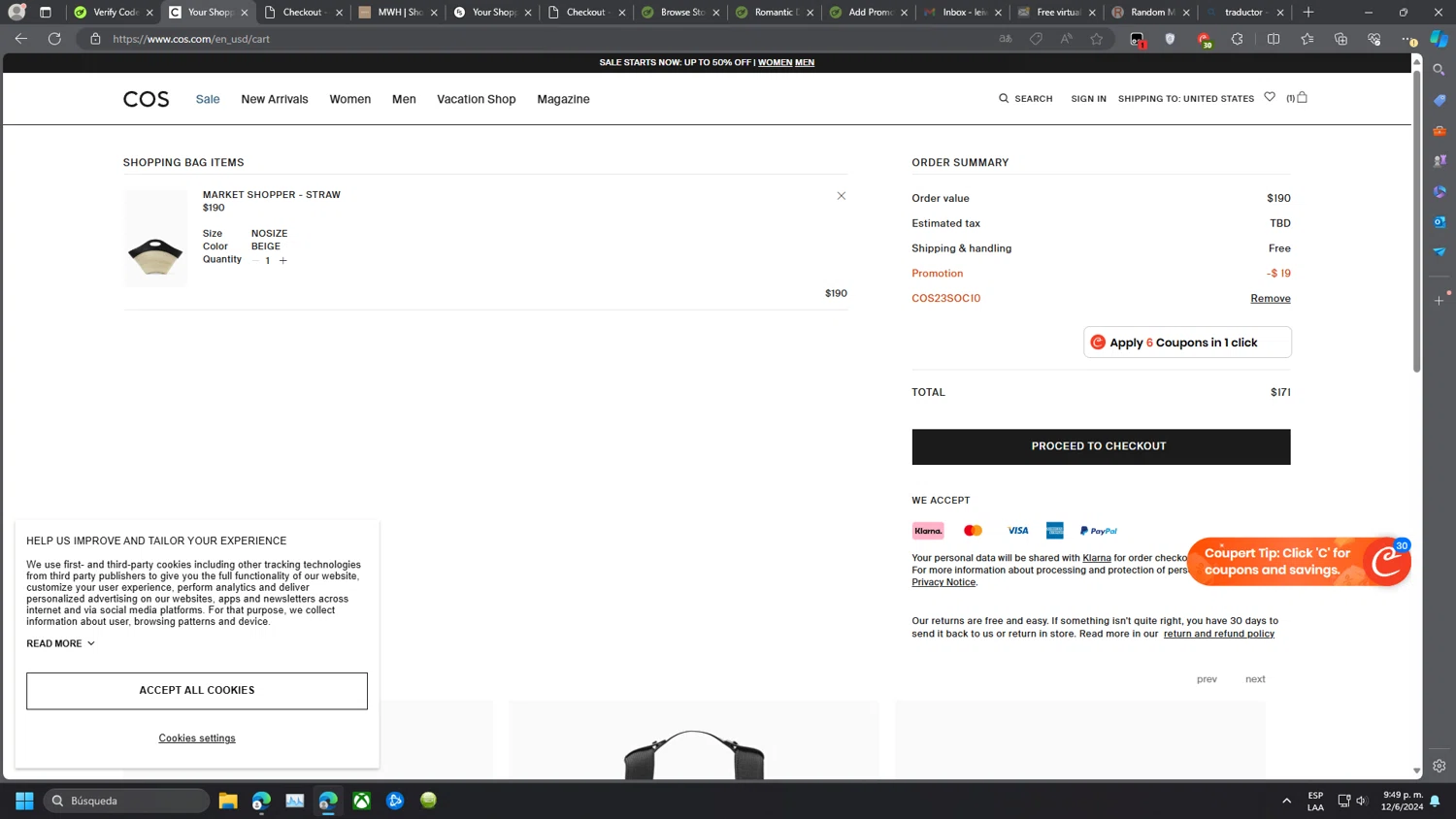Click the sidebar add plus icon
Viewport: 1456px width, 819px height.
pyautogui.click(x=1439, y=301)
